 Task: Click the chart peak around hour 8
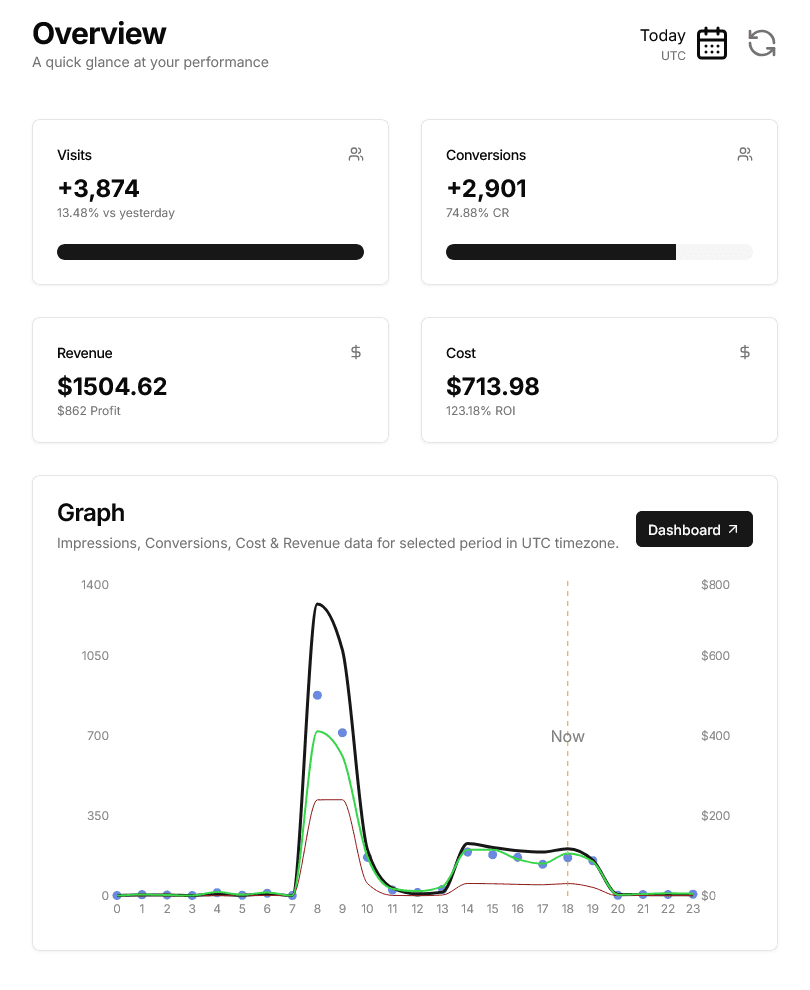pos(318,604)
